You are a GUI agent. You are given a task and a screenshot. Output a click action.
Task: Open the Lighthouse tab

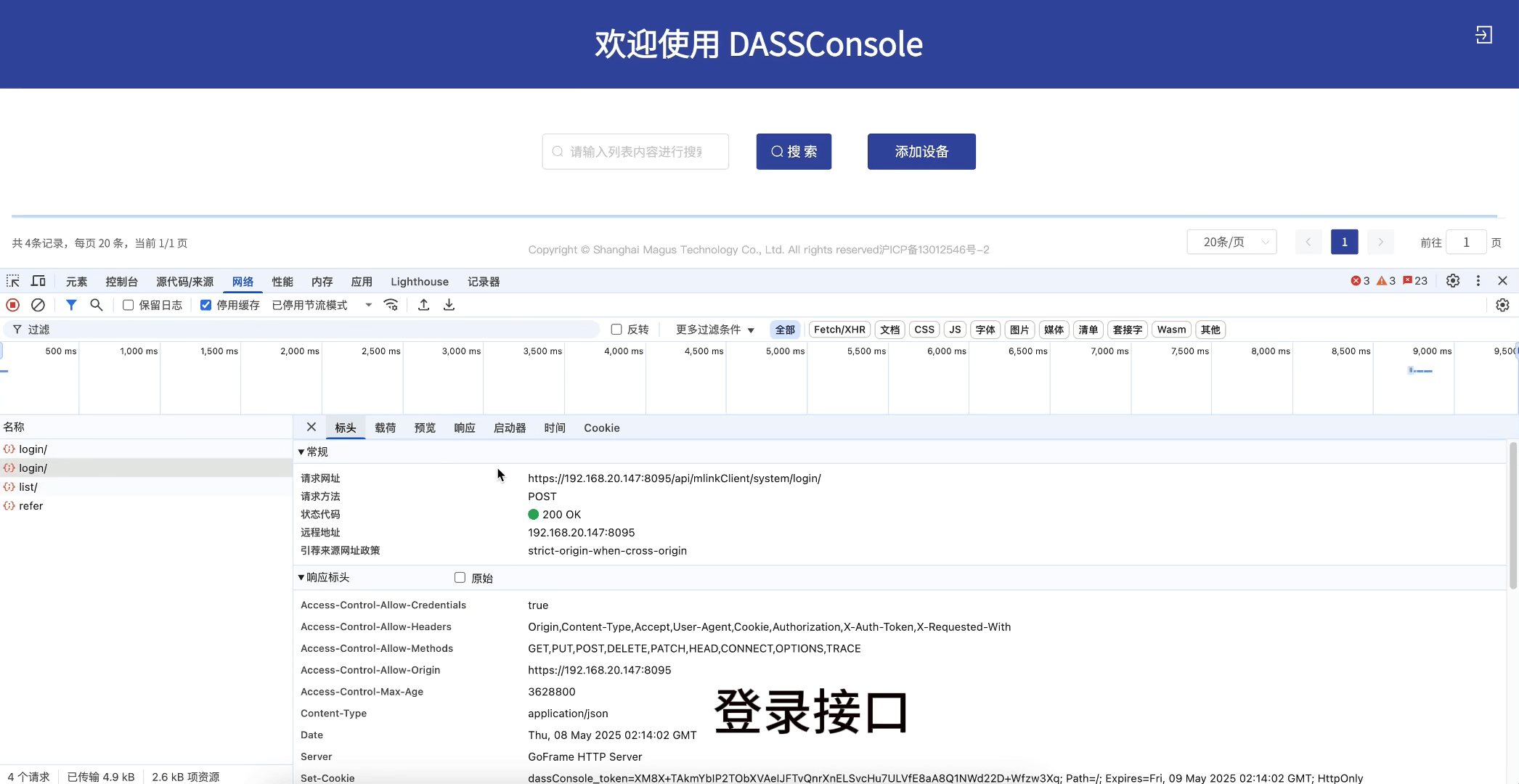click(x=420, y=282)
